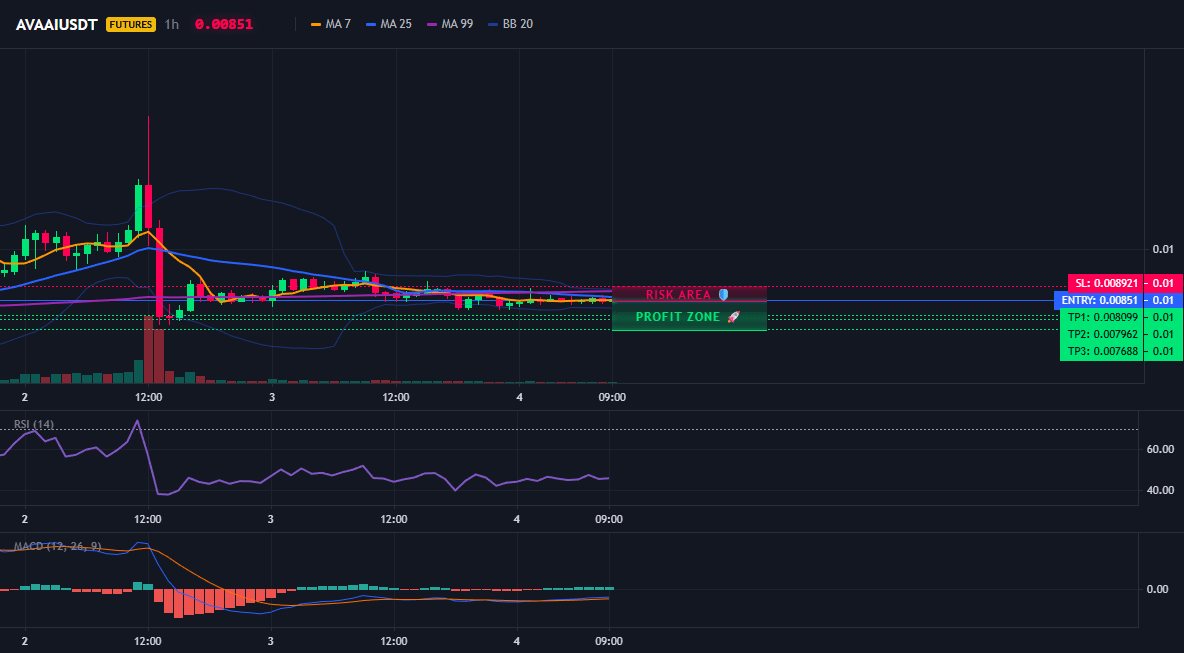Click the SL: 0.008921 stop-loss tag
1184x653 pixels.
click(1106, 283)
